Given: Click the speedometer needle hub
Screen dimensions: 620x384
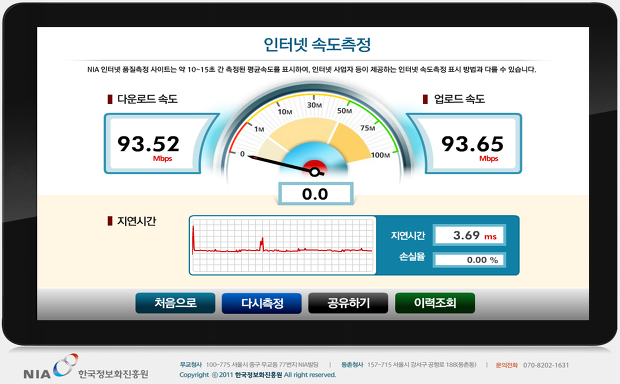Looking at the screenshot, I should [315, 172].
